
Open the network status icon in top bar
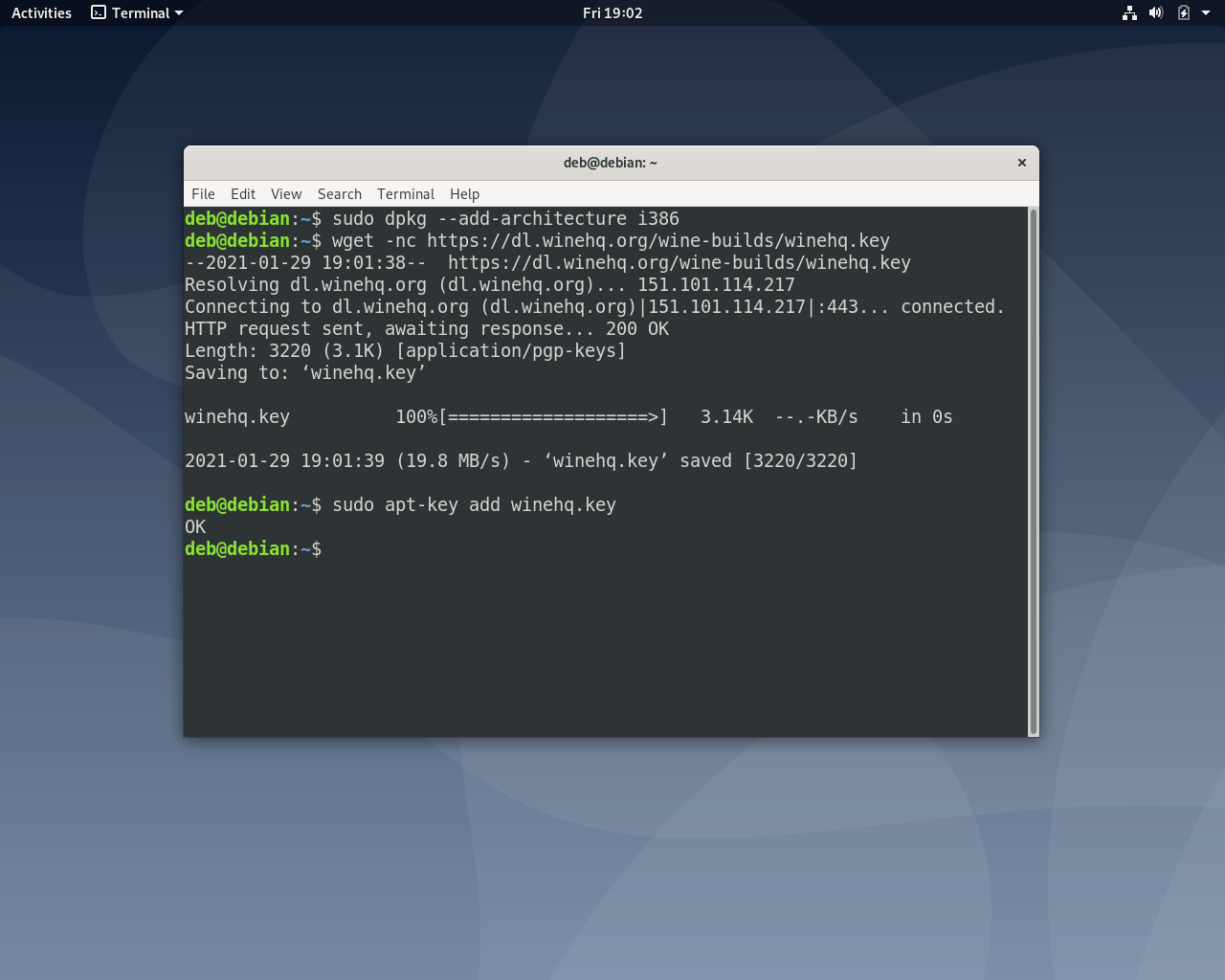1129,12
